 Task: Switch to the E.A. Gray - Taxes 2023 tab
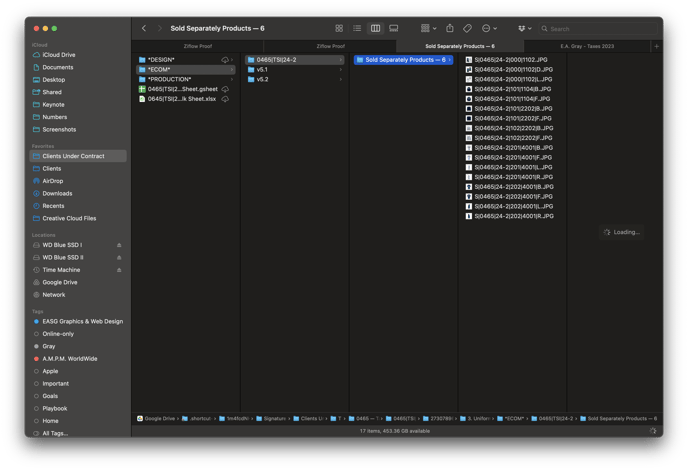pyautogui.click(x=587, y=46)
